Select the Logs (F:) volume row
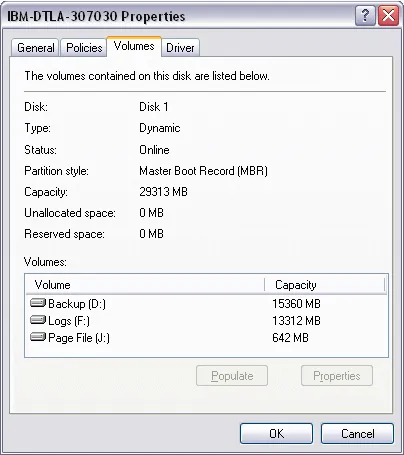Image resolution: width=404 pixels, height=455 pixels. pos(206,321)
